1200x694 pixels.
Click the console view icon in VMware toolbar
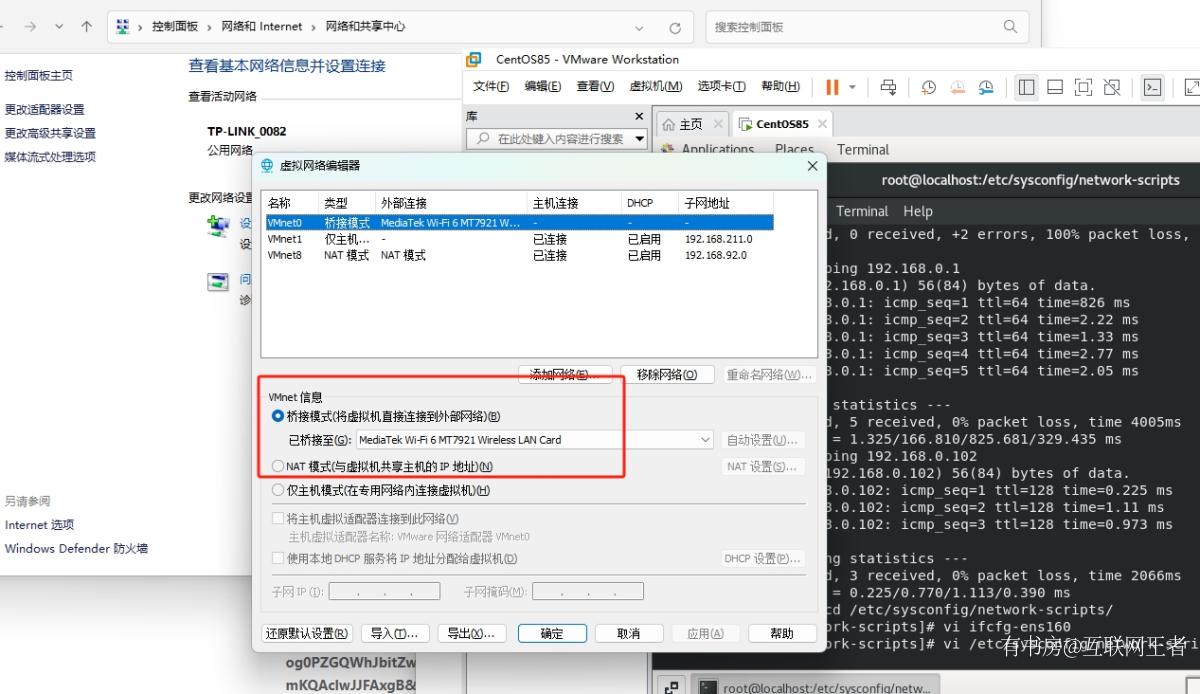pyautogui.click(x=1153, y=87)
